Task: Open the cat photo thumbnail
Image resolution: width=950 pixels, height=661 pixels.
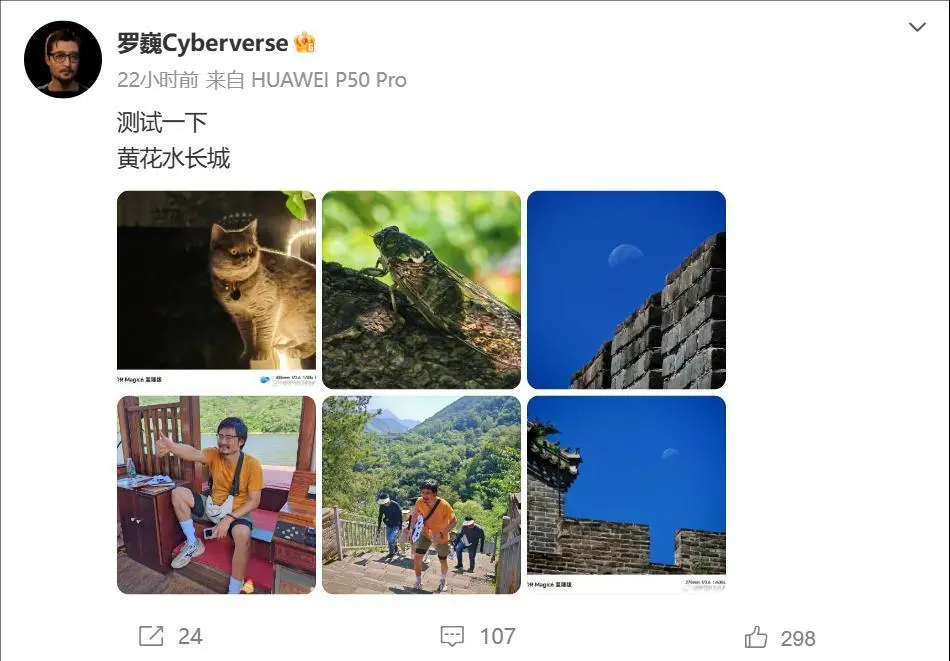Action: 216,290
